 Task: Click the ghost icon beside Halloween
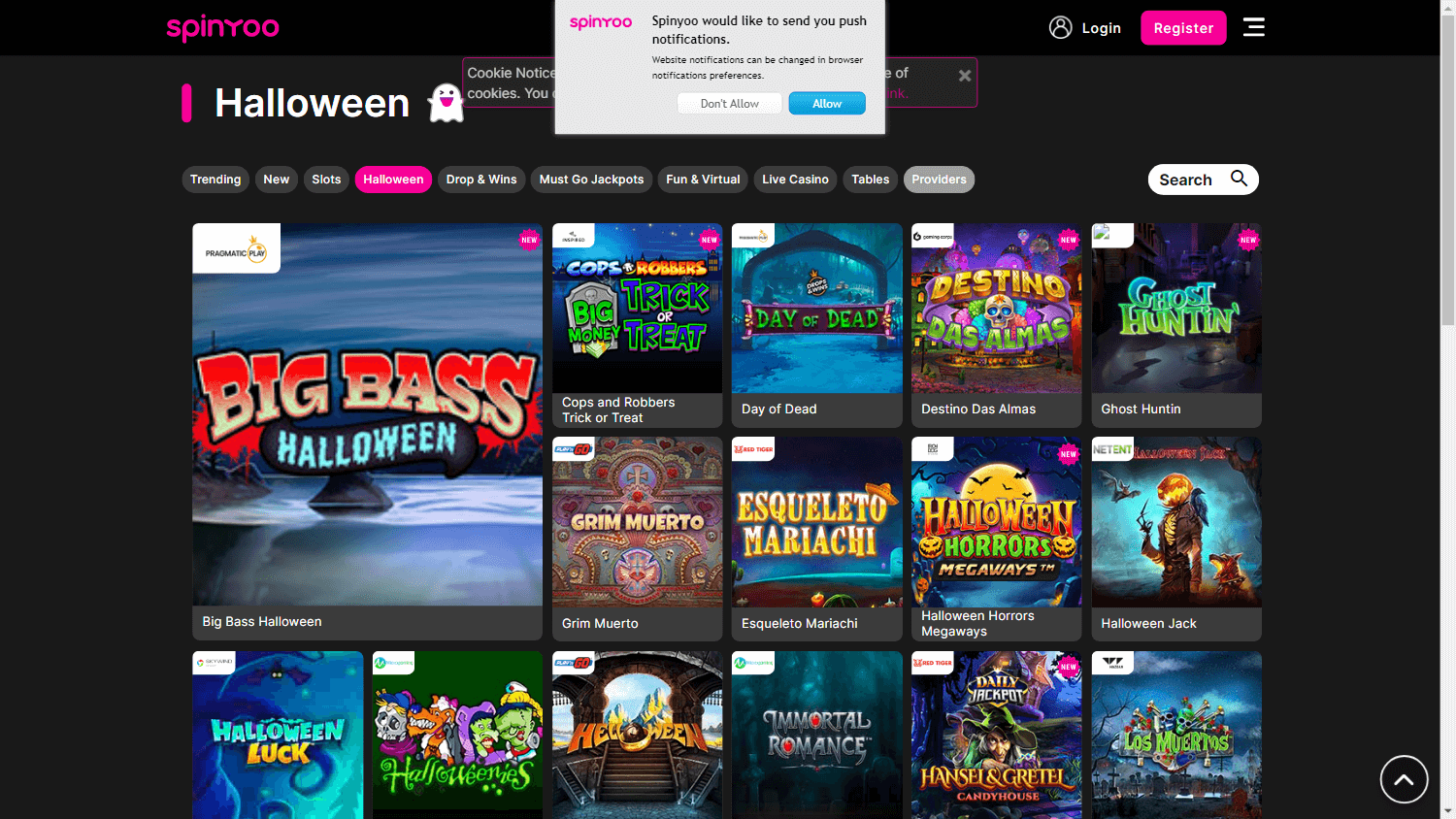[446, 102]
